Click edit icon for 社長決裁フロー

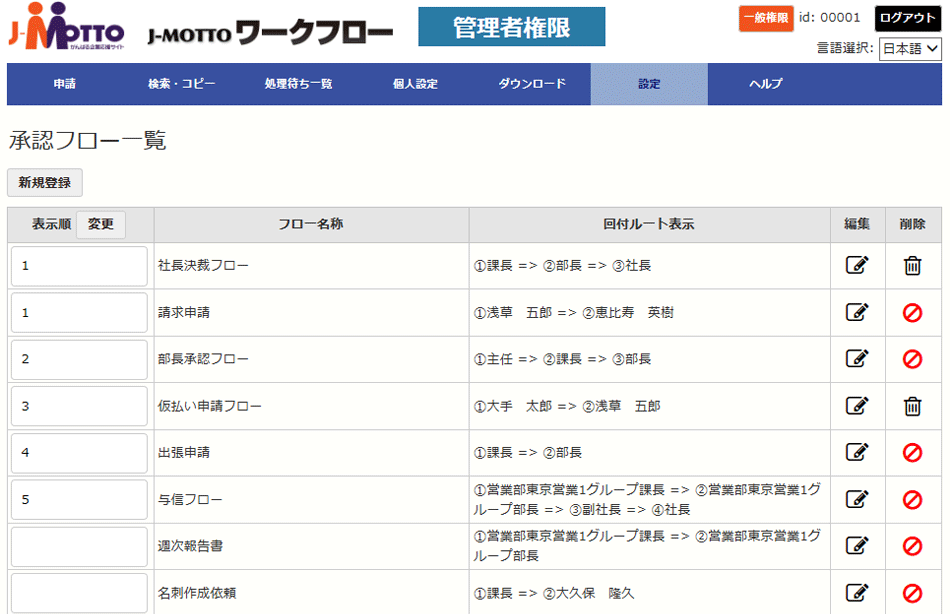click(856, 265)
